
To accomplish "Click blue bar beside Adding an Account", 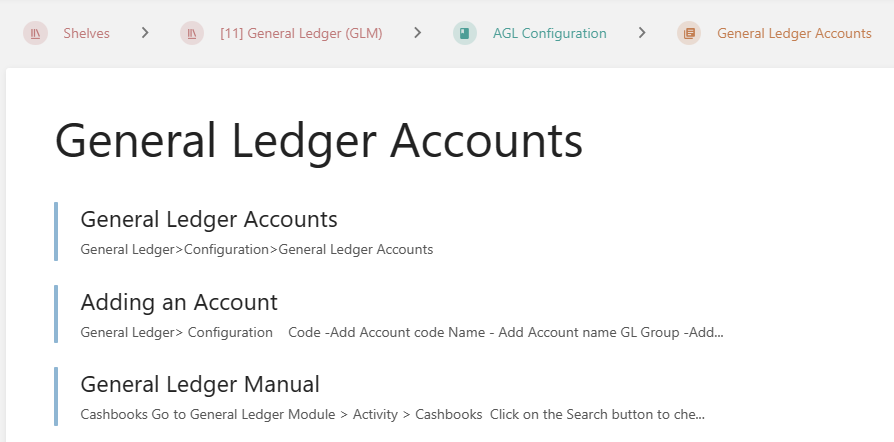I will pos(56,314).
